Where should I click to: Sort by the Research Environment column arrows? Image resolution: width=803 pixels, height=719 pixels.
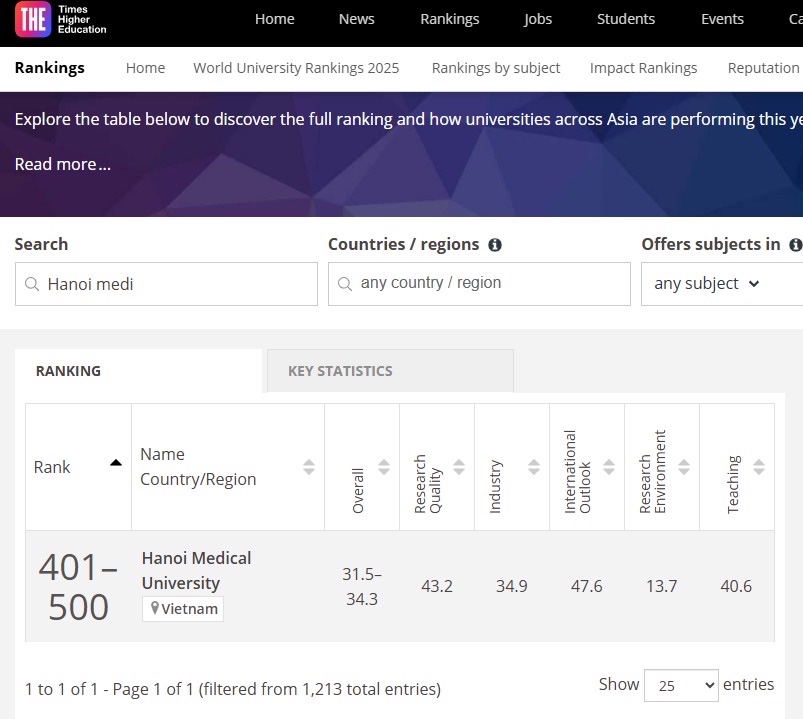tap(684, 467)
